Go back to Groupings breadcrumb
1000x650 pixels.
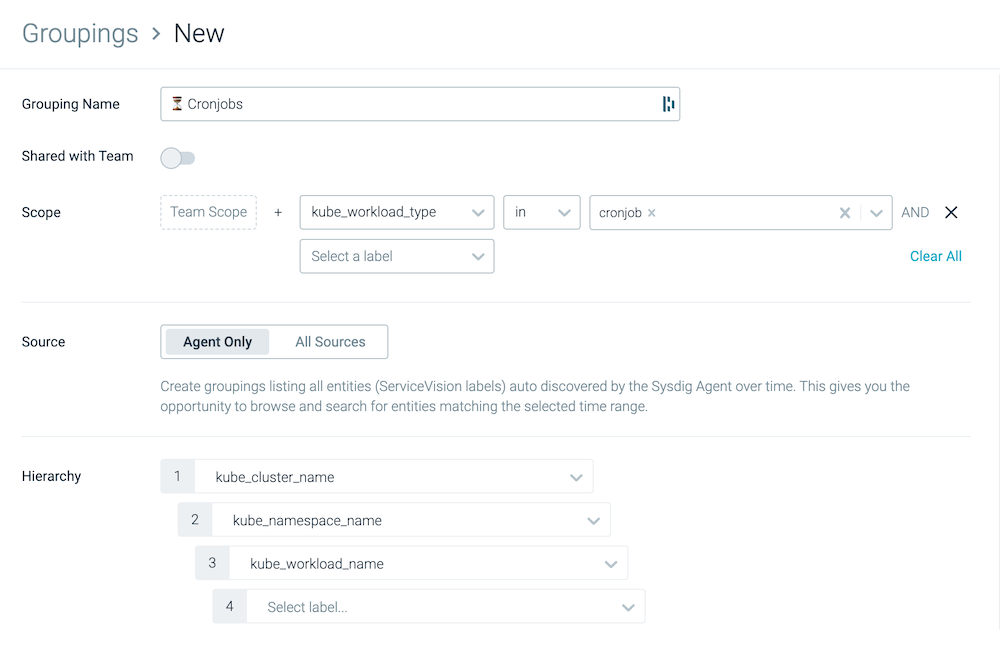pos(80,33)
